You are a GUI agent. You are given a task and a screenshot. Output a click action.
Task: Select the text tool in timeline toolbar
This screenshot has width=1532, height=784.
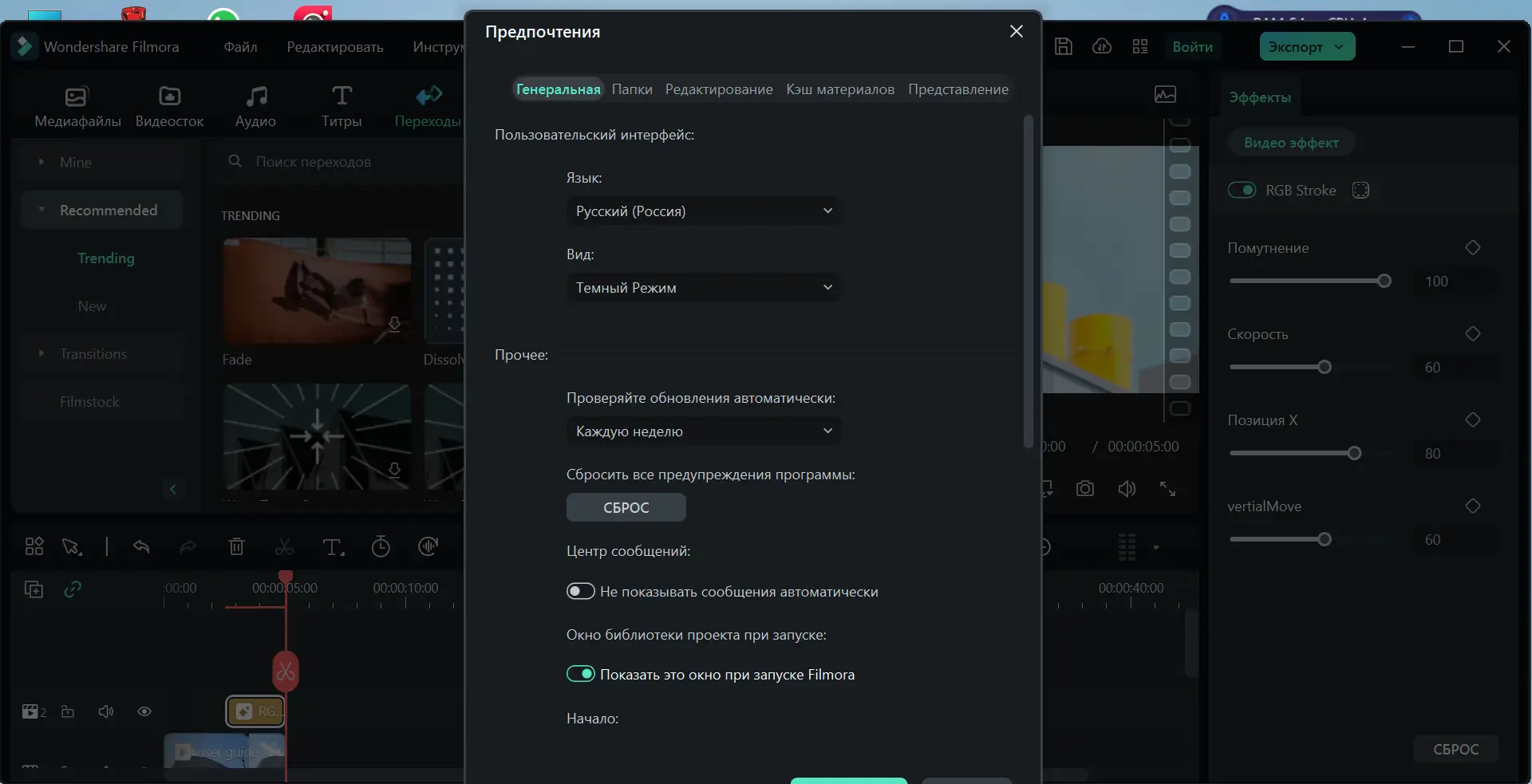333,546
